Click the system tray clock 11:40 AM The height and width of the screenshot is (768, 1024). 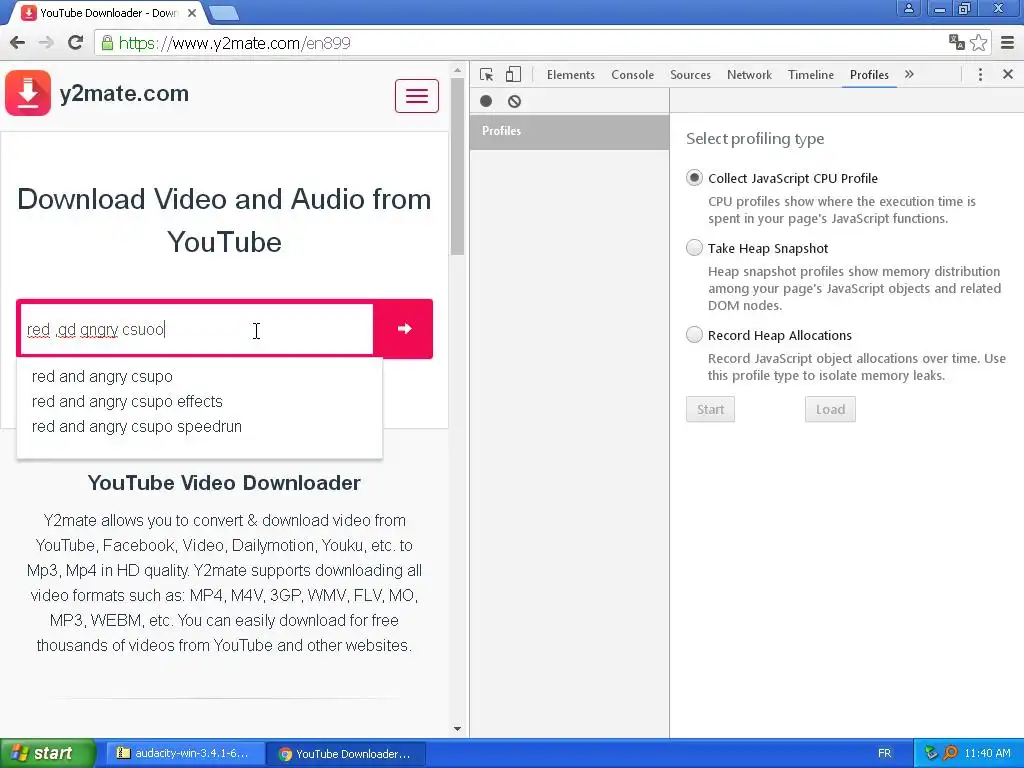tap(987, 754)
